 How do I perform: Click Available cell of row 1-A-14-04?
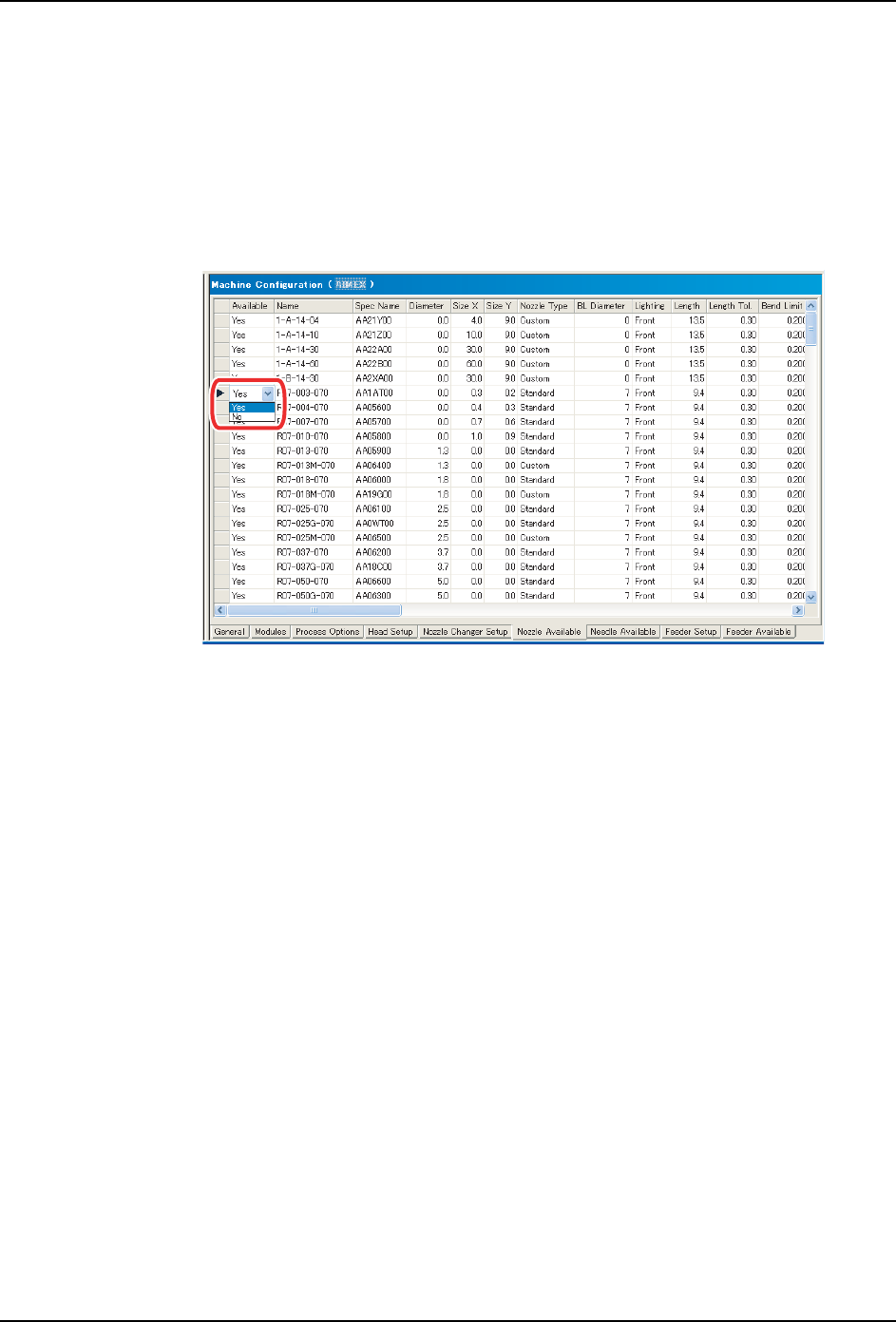252,321
